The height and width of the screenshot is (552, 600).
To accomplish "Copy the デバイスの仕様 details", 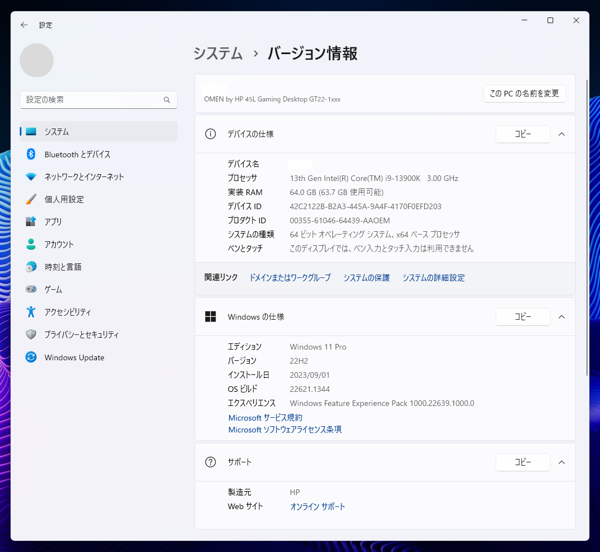I will click(523, 134).
